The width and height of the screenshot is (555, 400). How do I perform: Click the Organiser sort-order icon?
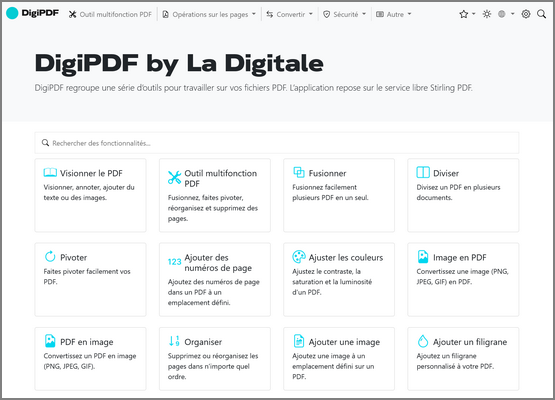[x=174, y=341]
